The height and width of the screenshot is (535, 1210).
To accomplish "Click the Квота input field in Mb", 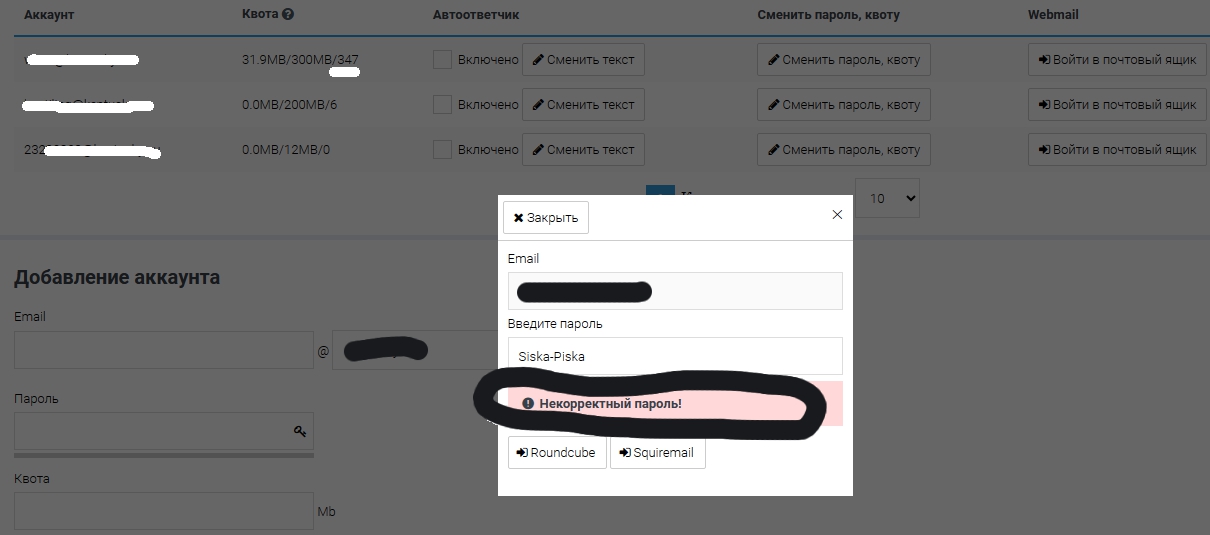I will [x=164, y=511].
